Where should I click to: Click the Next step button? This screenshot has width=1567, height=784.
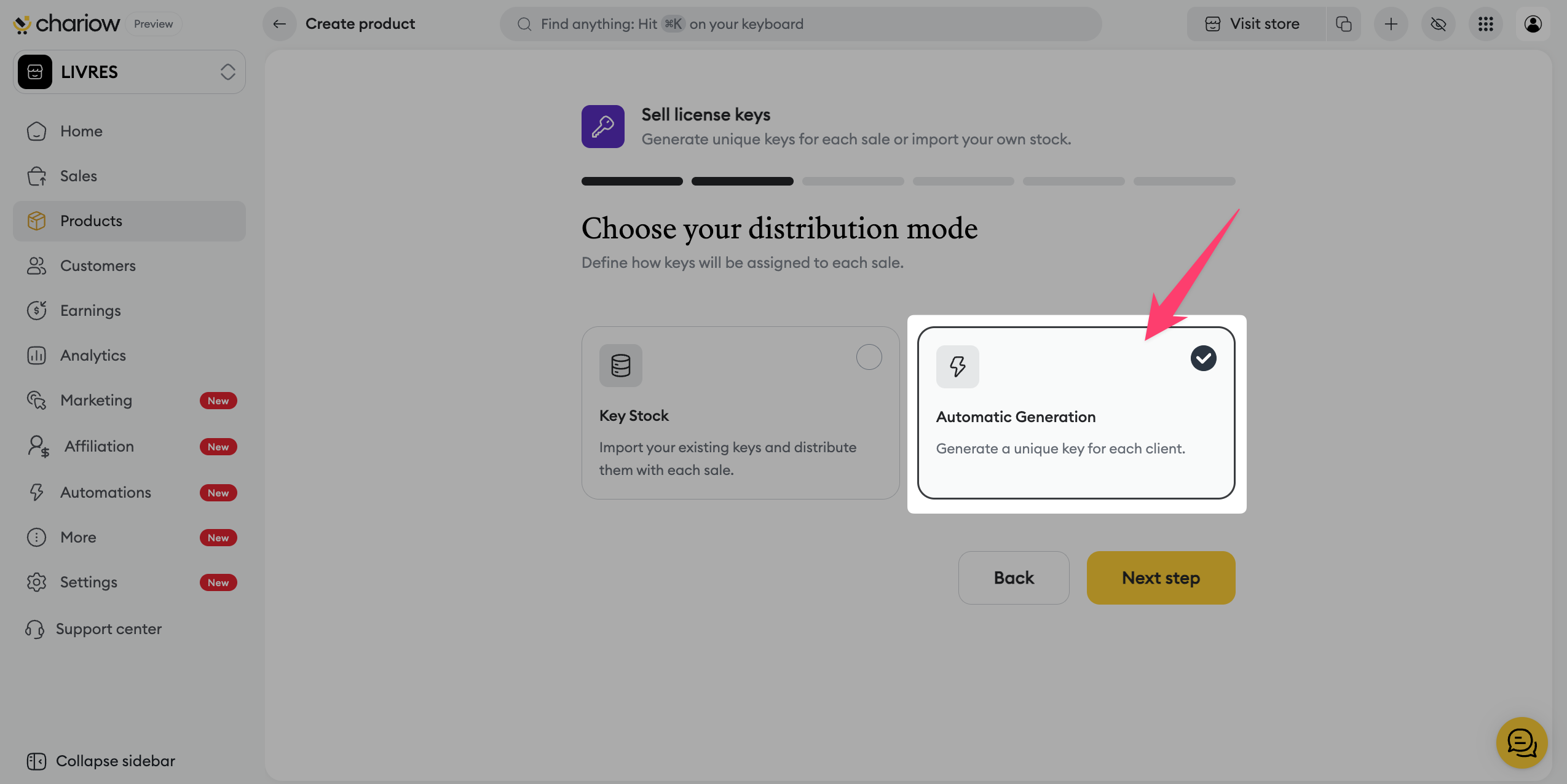coord(1160,578)
